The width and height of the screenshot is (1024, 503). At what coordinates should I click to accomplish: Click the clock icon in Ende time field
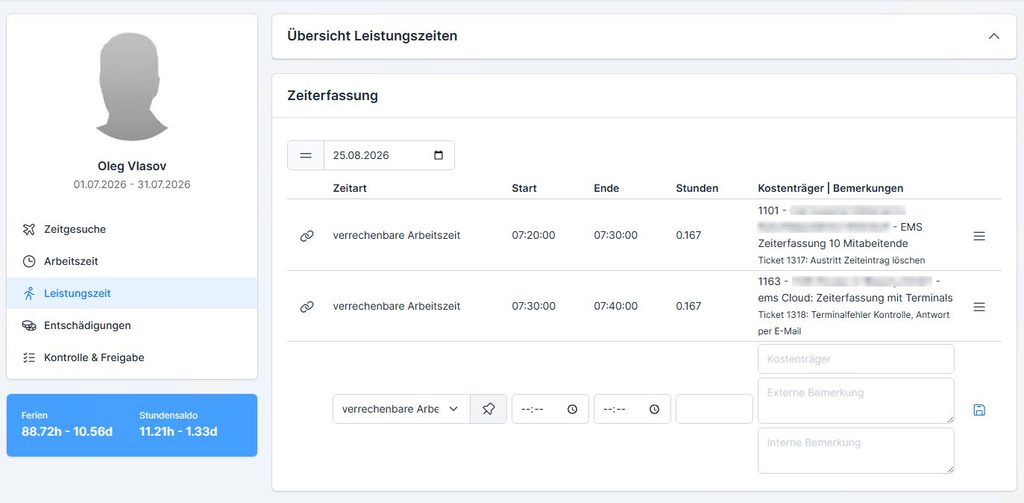(654, 409)
